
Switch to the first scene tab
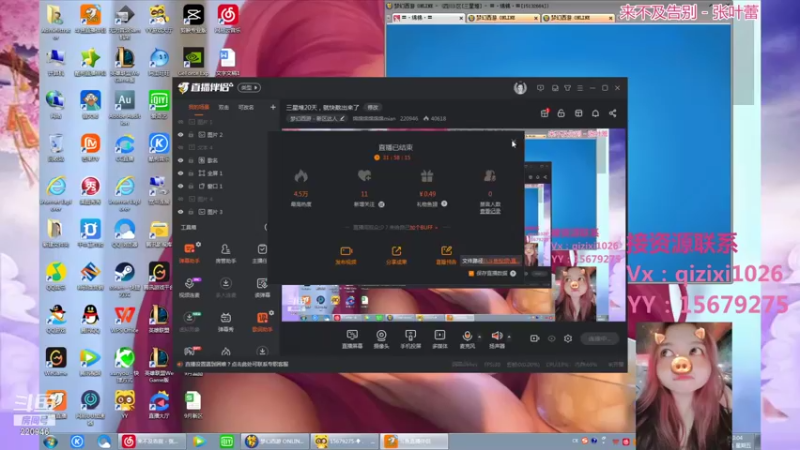click(199, 107)
